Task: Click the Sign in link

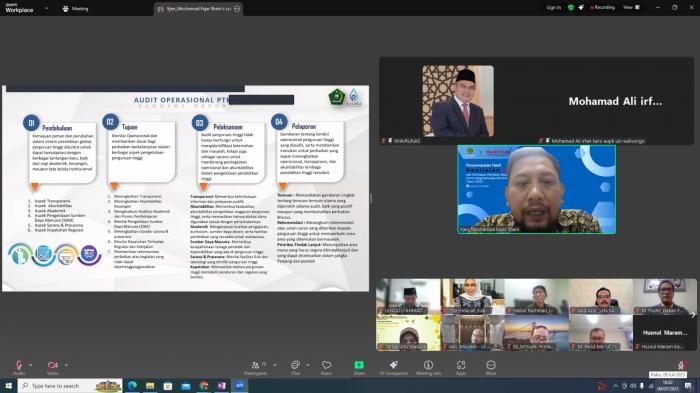Action: [x=554, y=8]
